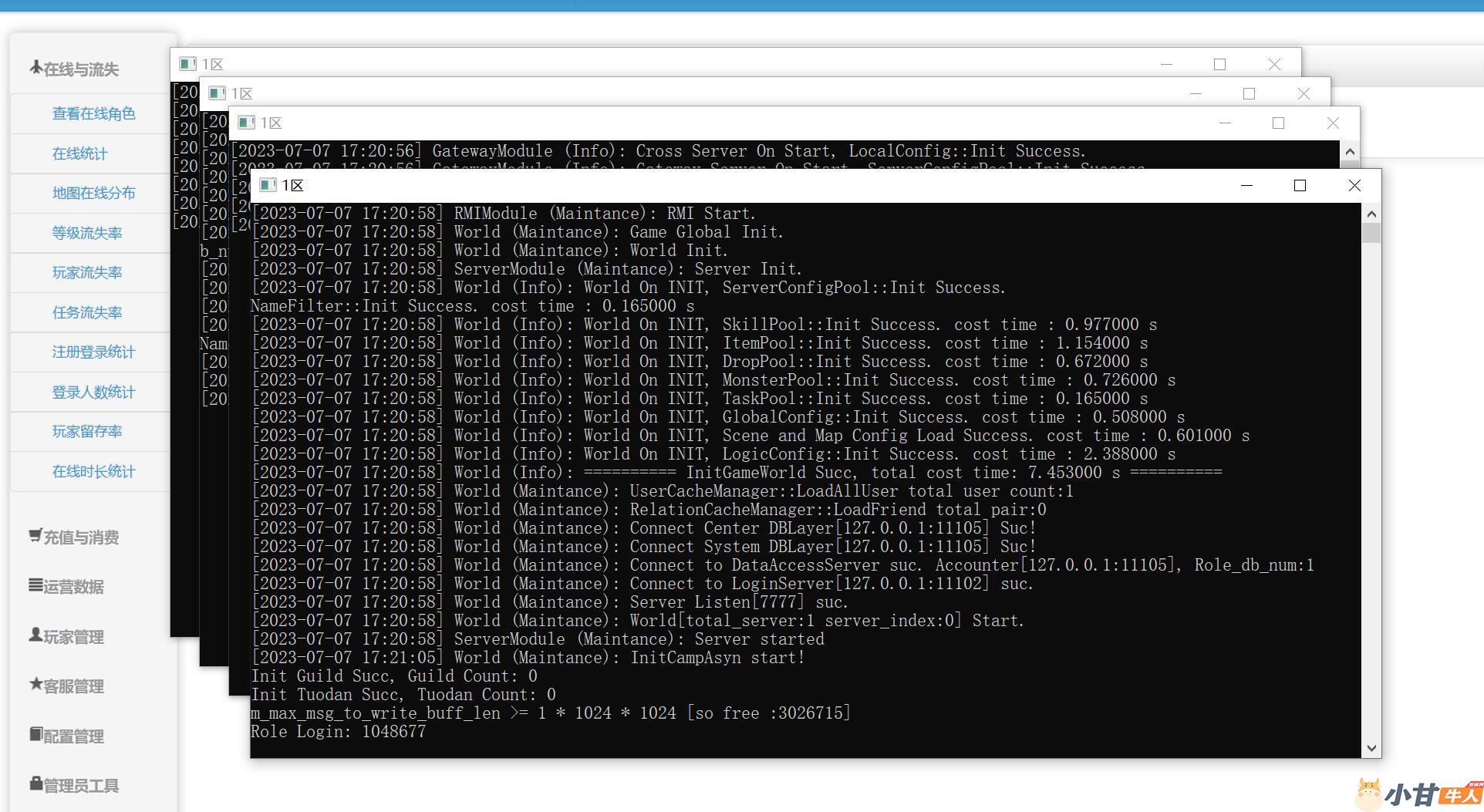Image resolution: width=1484 pixels, height=812 pixels.
Task: Expand the 充值与消费 menu section
Action: click(x=74, y=537)
